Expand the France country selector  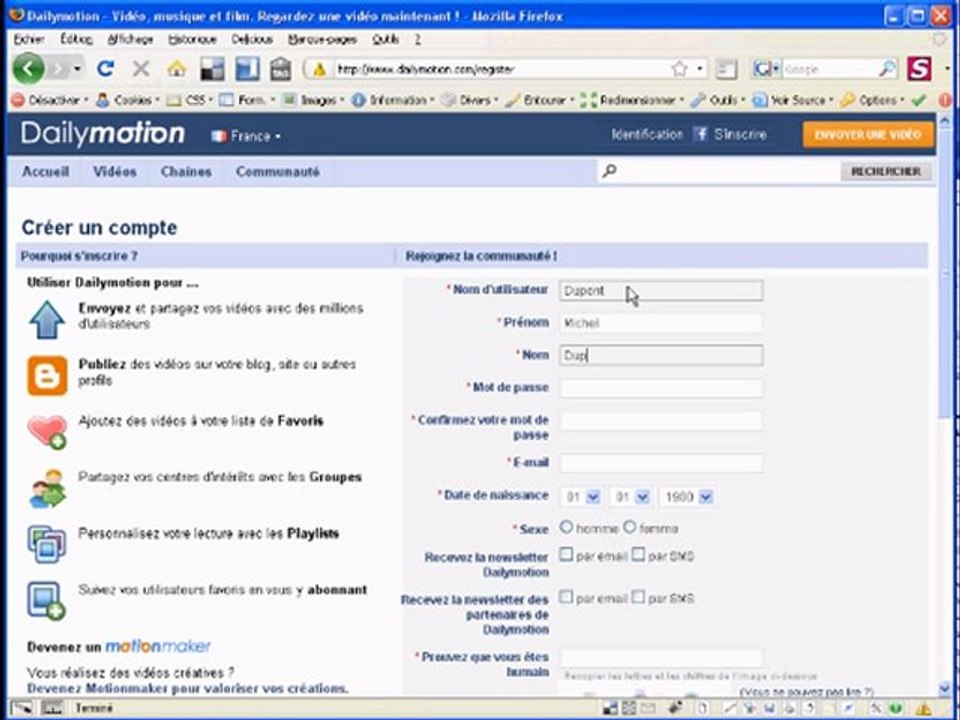pos(246,136)
